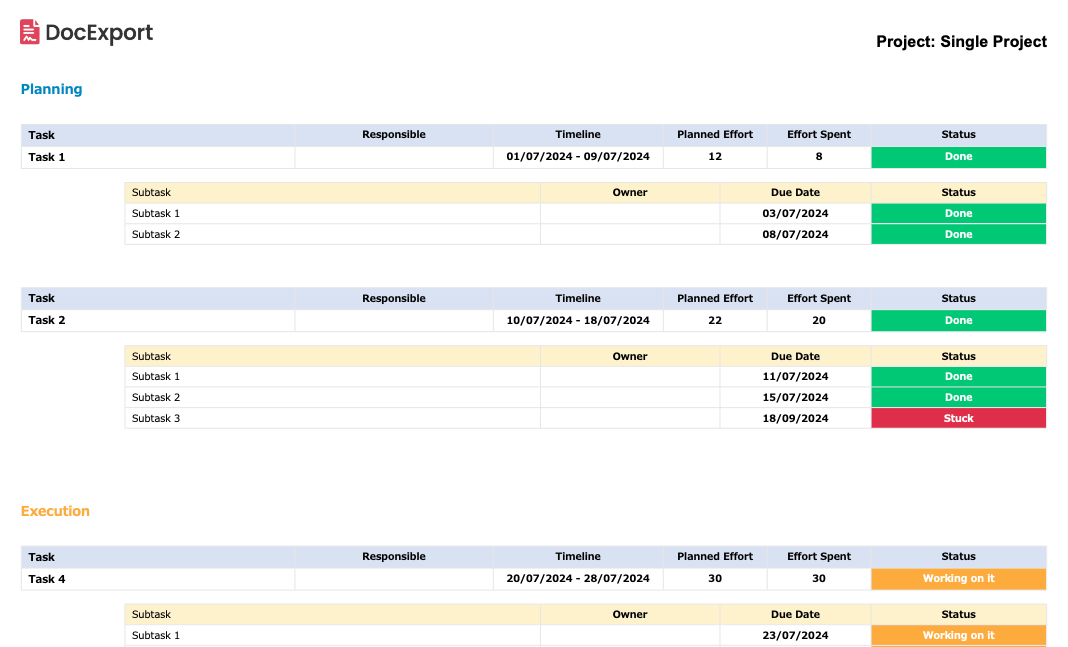Click Task 1 planned effort value 12
Screen dimensions: 1068x647
click(x=714, y=157)
